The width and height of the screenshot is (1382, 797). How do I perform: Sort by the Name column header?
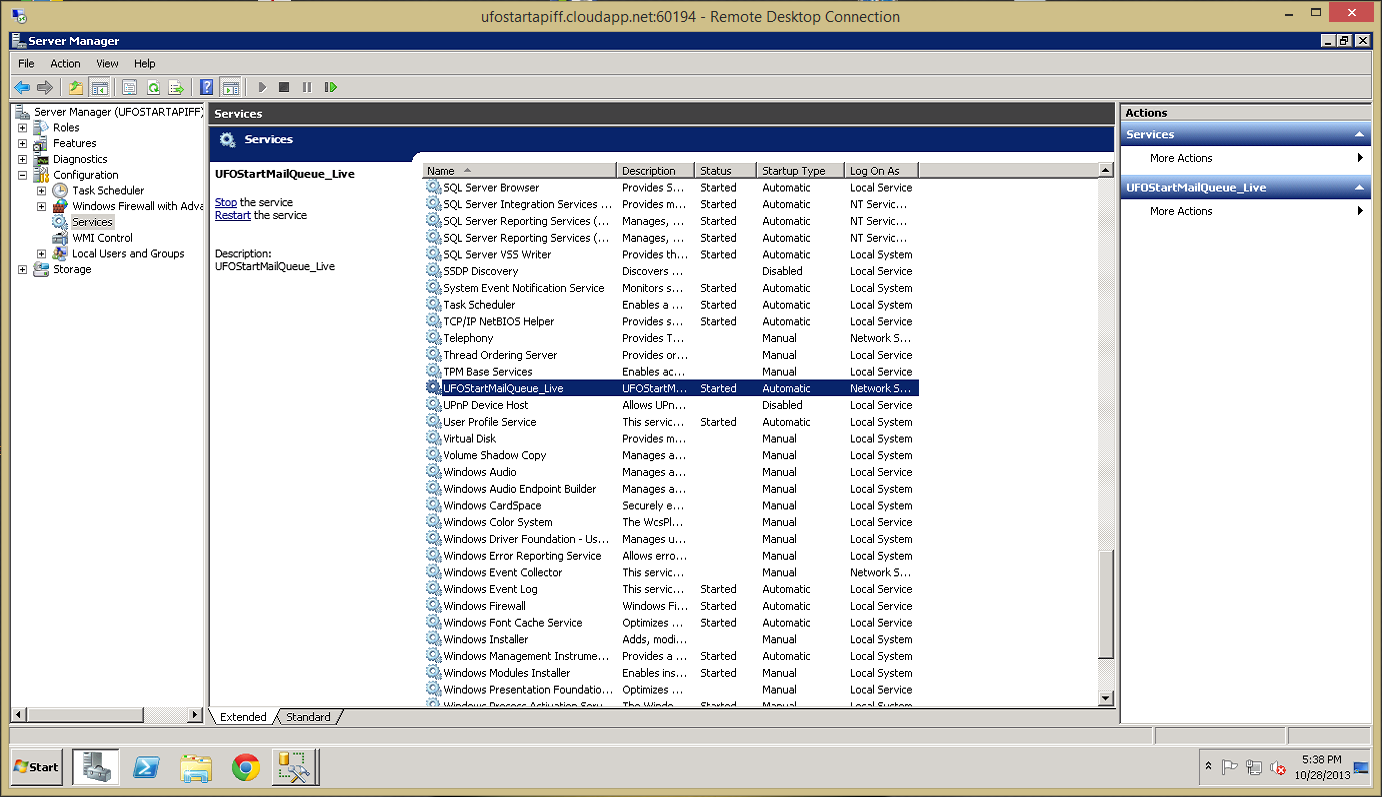pyautogui.click(x=520, y=171)
